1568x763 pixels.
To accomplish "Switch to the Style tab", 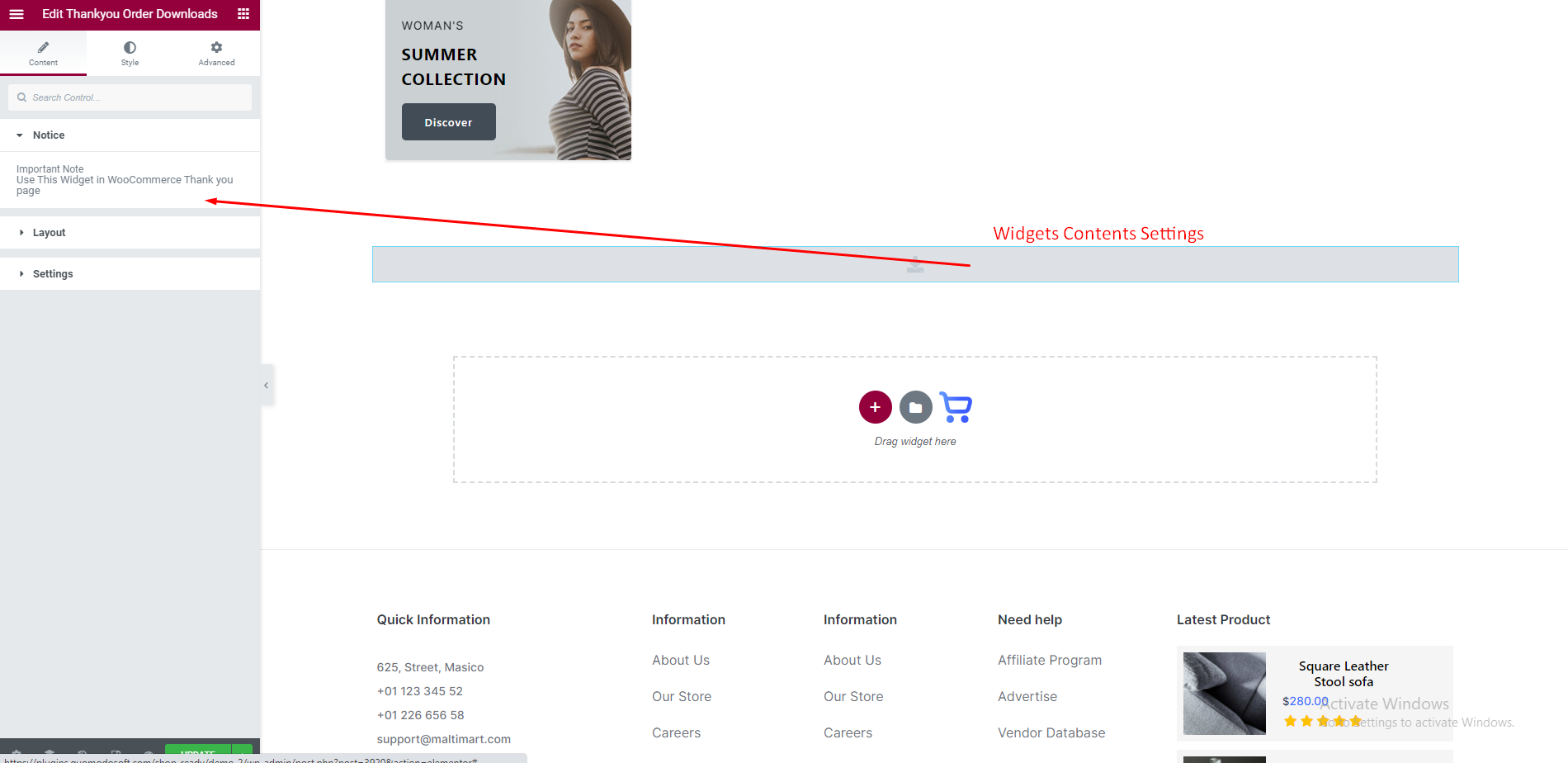I will tap(130, 53).
